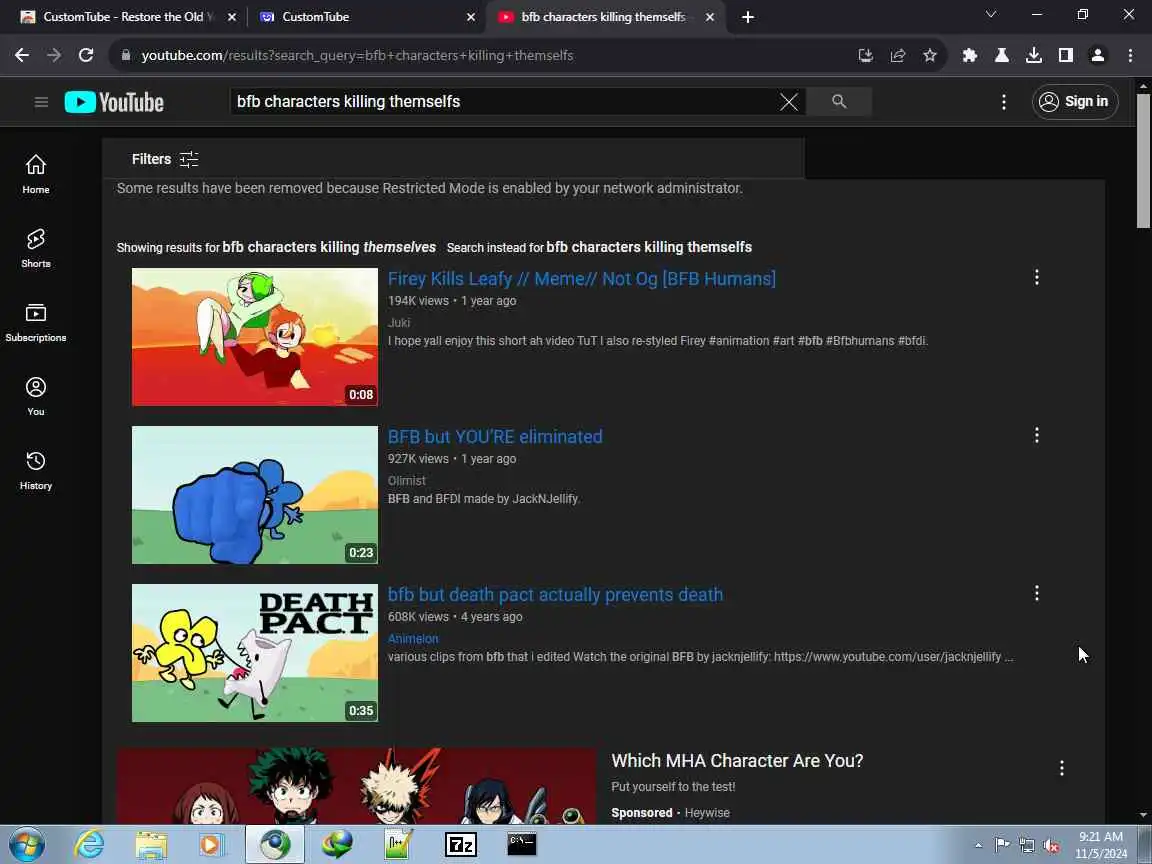Open Which MHA Character Are You? ad title
This screenshot has width=1152, height=864.
(737, 760)
